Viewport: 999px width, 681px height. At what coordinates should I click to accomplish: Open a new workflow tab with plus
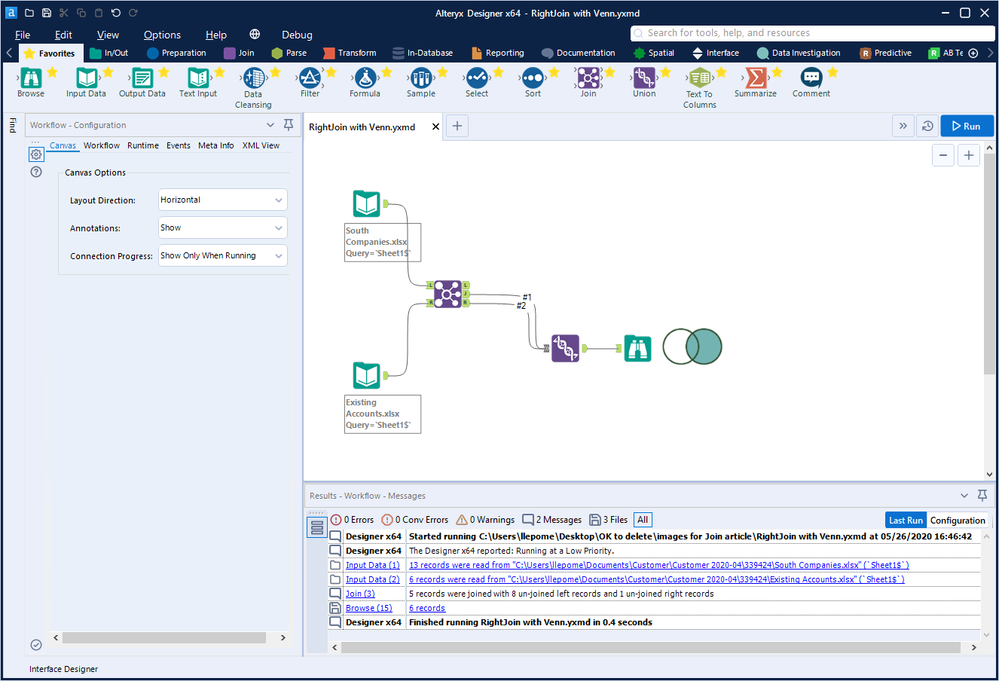(x=457, y=126)
